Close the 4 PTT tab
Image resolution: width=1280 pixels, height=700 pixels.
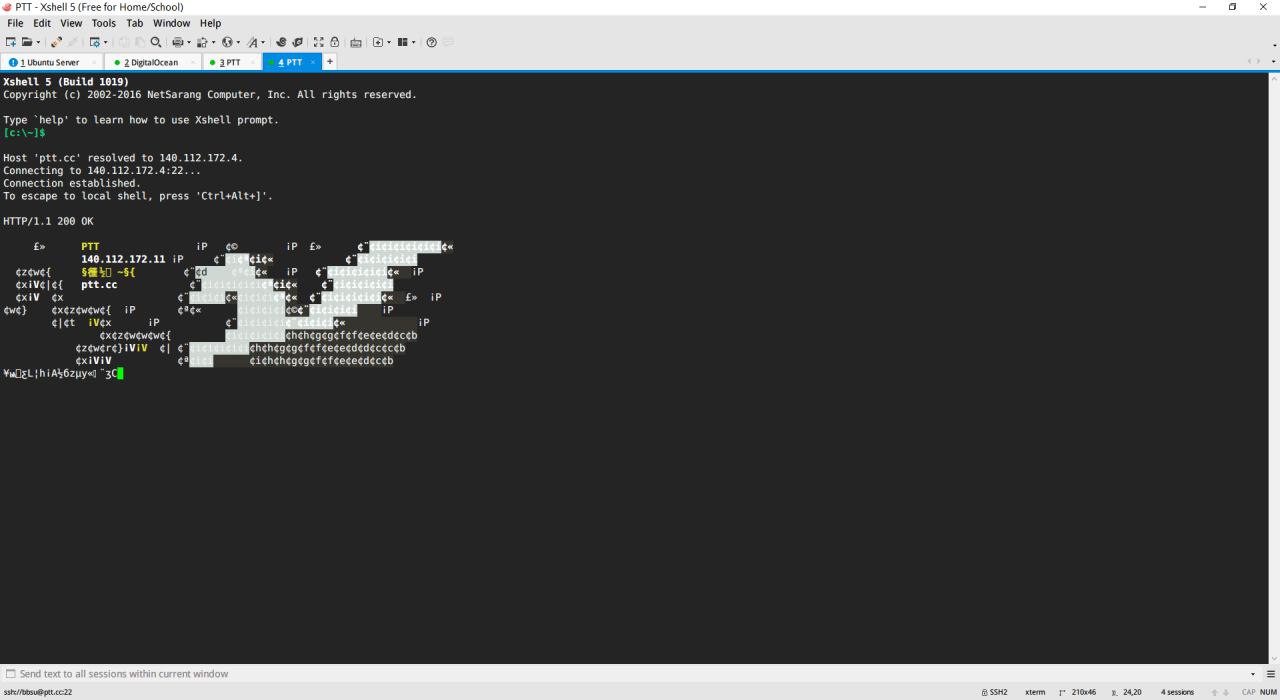pos(313,62)
